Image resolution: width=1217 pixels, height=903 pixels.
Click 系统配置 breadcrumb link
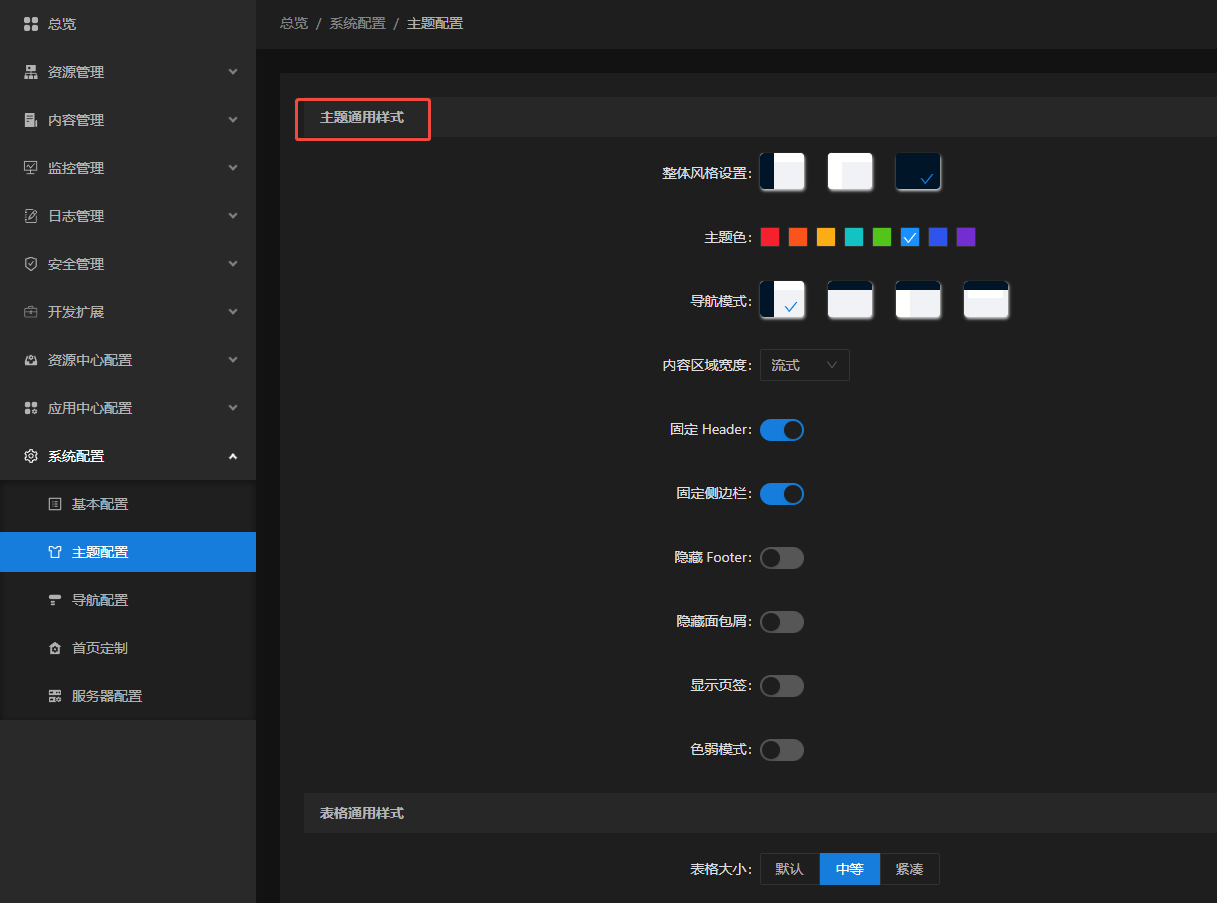pos(358,23)
